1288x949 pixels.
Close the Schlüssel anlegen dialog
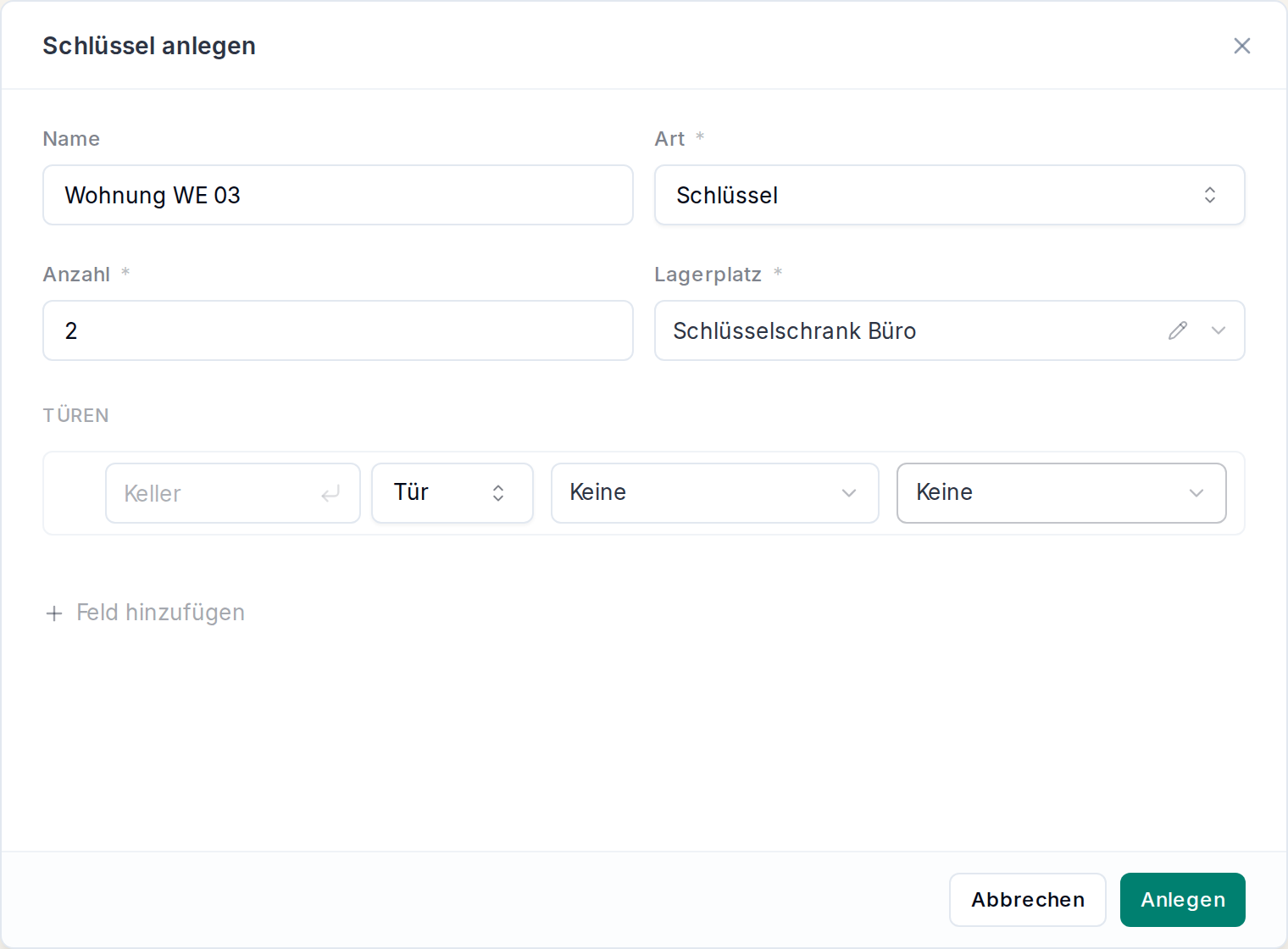[1242, 46]
